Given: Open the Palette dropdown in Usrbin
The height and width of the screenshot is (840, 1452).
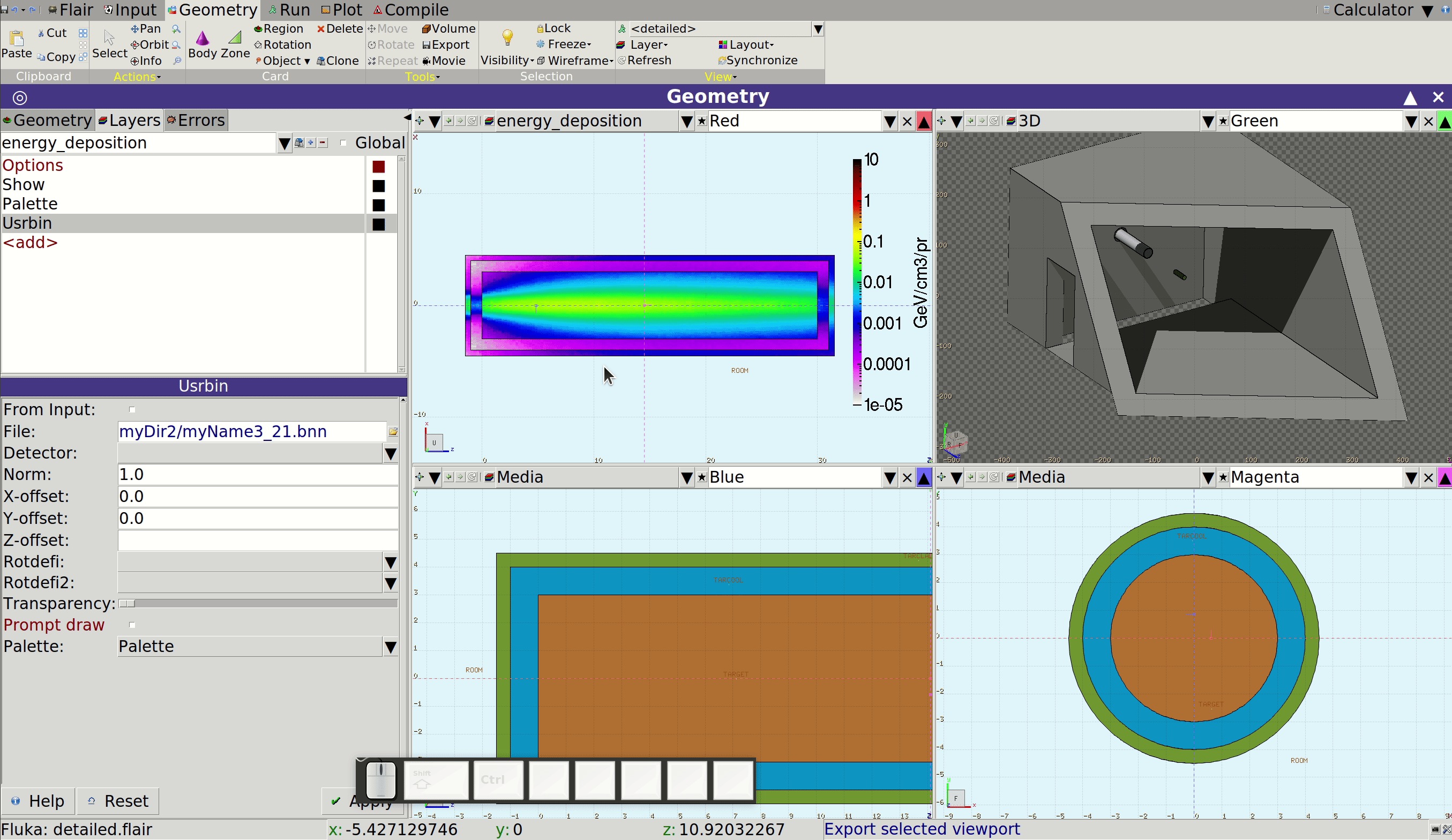Looking at the screenshot, I should 390,647.
